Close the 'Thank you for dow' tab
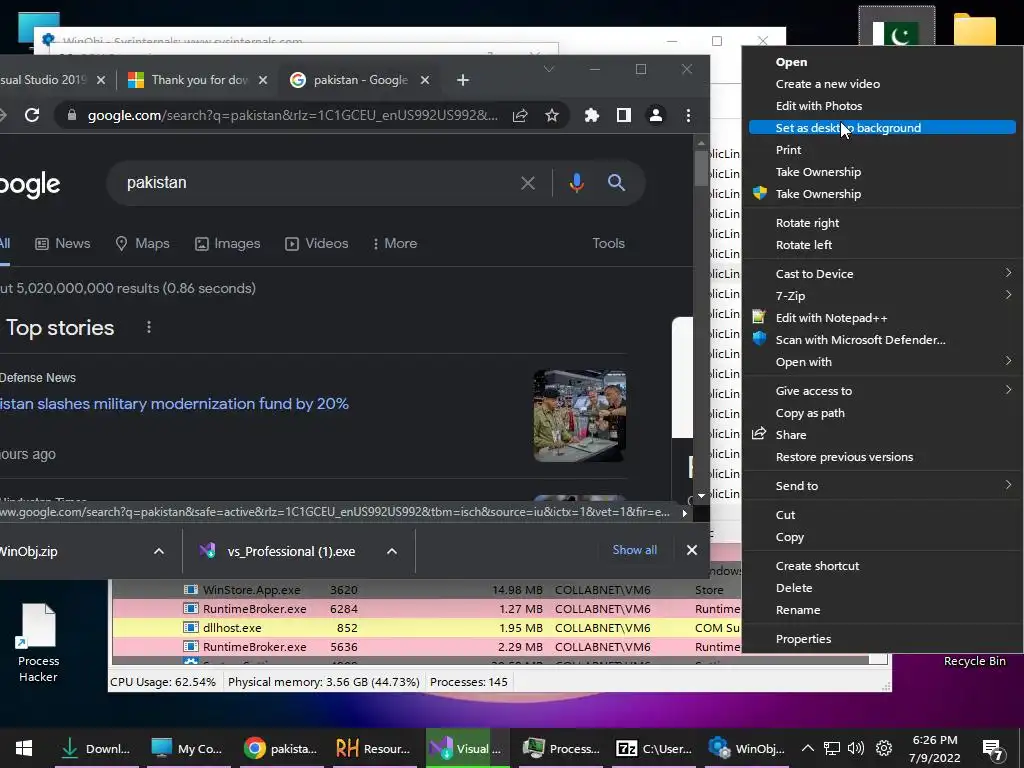The width and height of the screenshot is (1024, 768). point(263,80)
